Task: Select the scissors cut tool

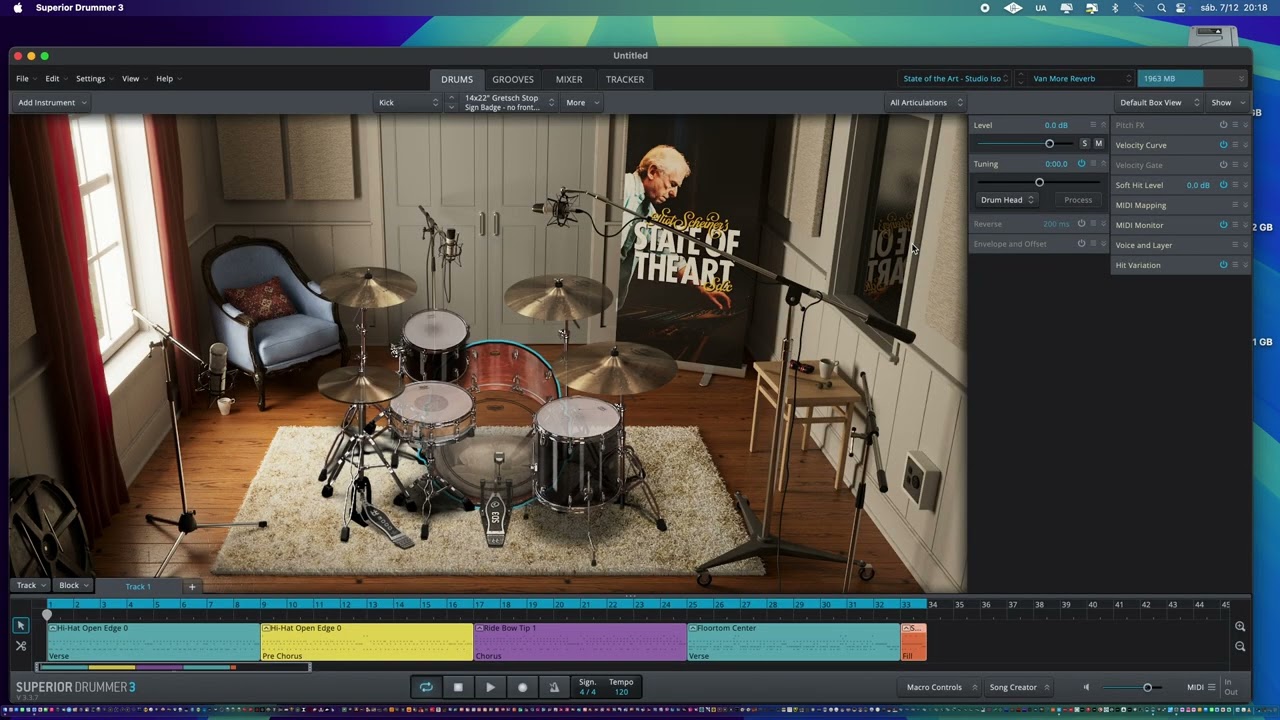Action: 20,646
